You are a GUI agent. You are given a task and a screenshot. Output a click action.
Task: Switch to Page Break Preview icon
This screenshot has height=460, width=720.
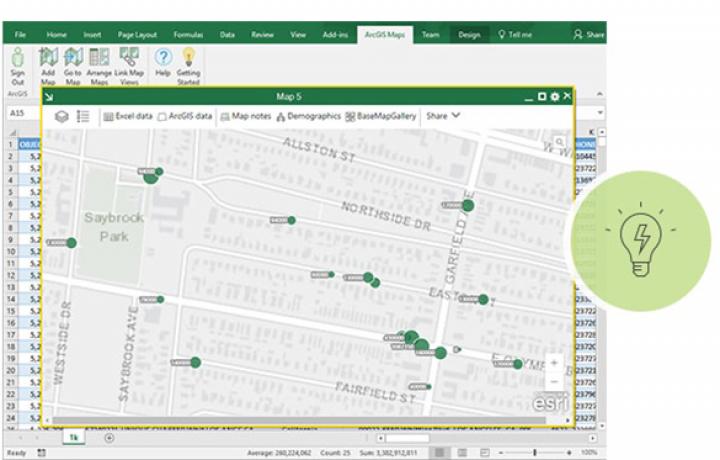click(x=484, y=453)
